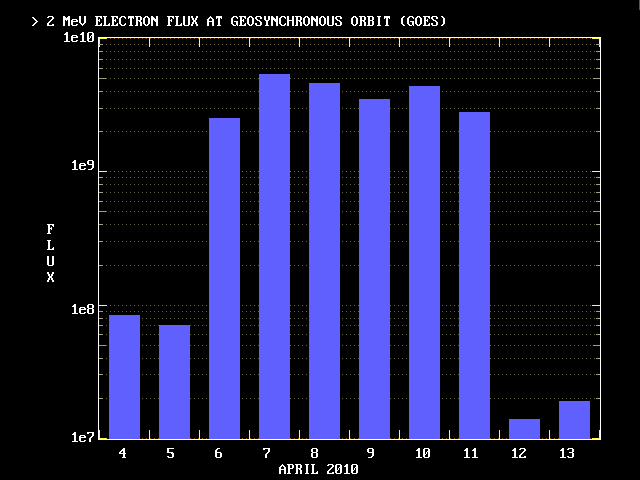The height and width of the screenshot is (480, 640).
Task: Click x-axis date label 11
Action: (471, 453)
